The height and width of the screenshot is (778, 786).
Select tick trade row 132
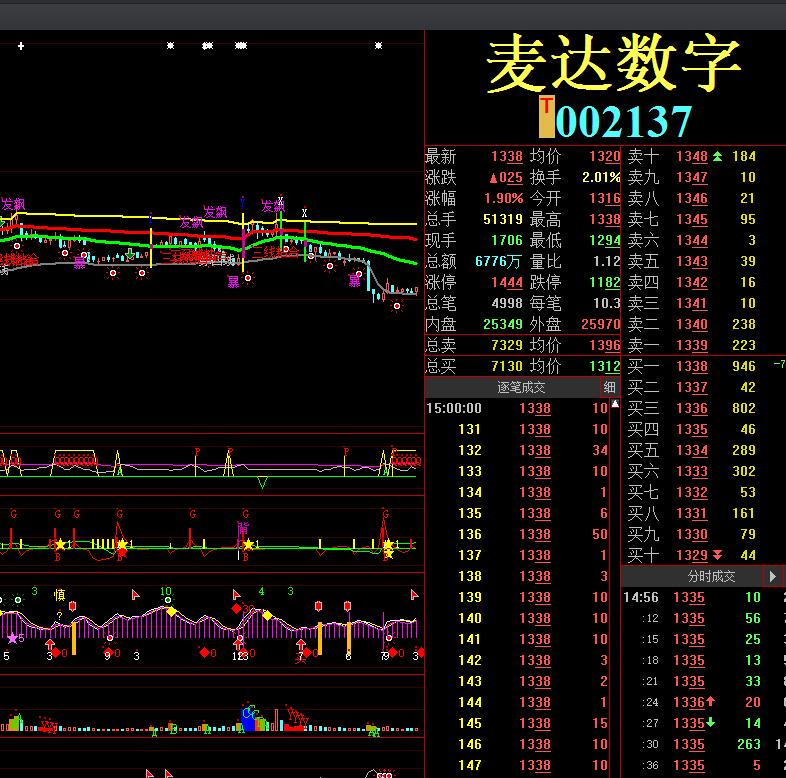(x=517, y=450)
